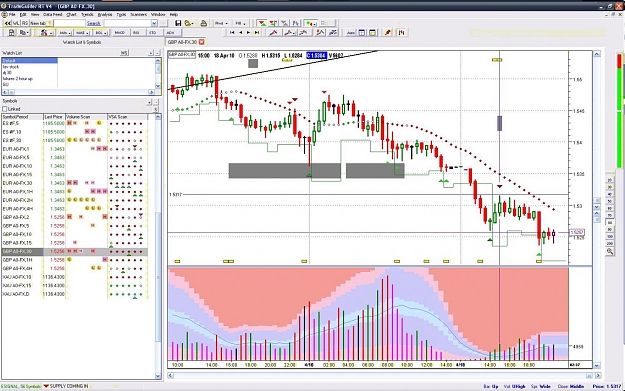Step back one bar button
625x391 pixels.
point(240,33)
